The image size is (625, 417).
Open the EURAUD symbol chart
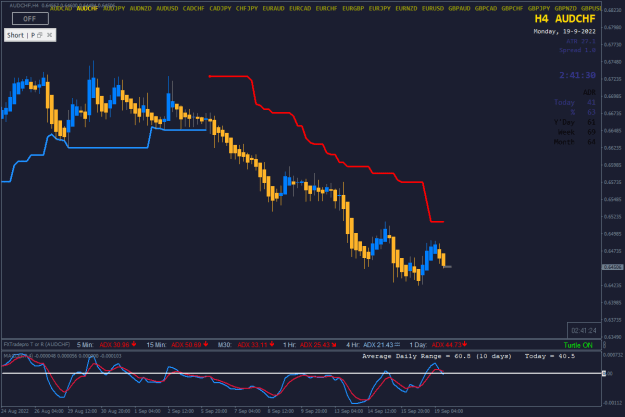click(273, 8)
